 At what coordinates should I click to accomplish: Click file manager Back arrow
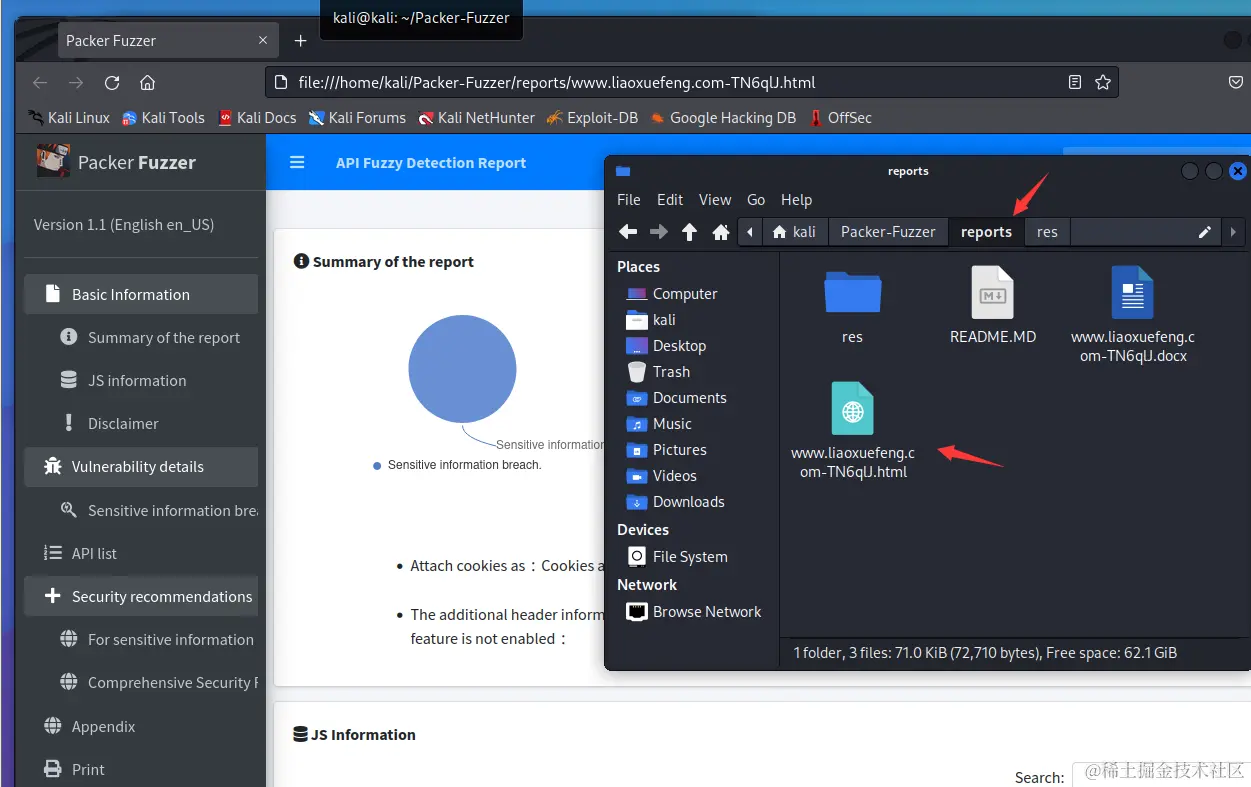628,232
